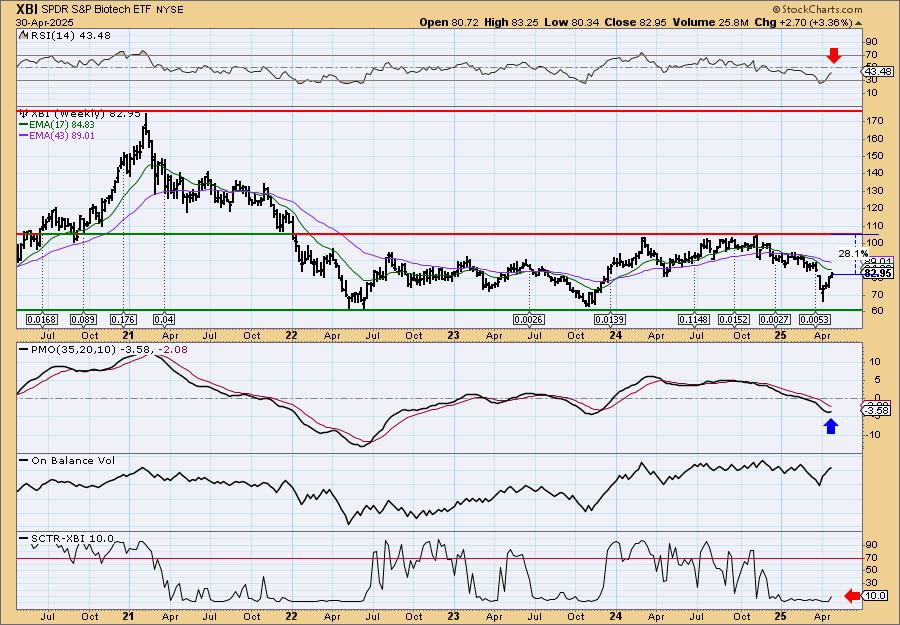This screenshot has height=625, width=900.
Task: Click the 0.089 cycle label box
Action: (83, 320)
